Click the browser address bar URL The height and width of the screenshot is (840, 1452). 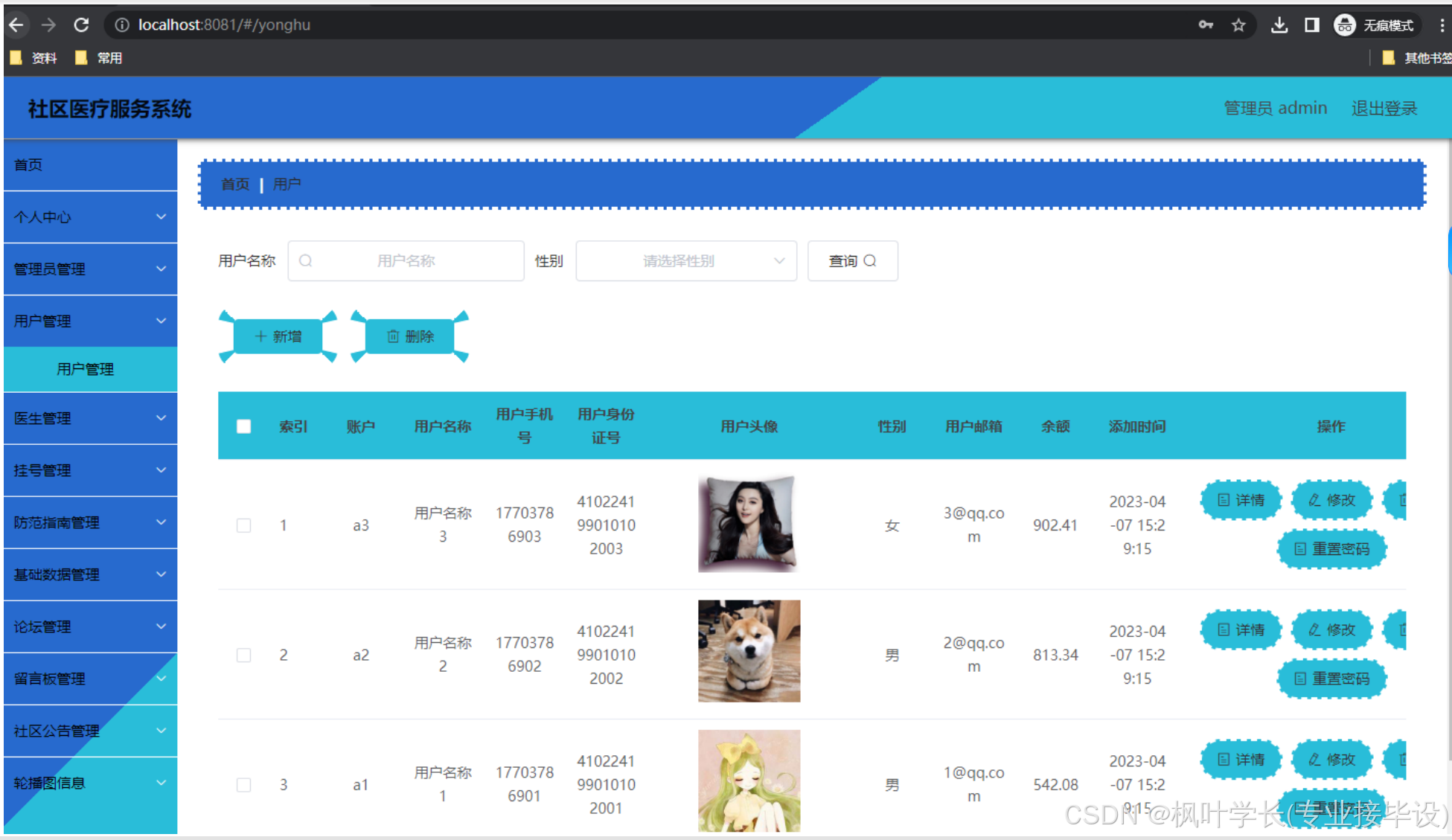(224, 25)
